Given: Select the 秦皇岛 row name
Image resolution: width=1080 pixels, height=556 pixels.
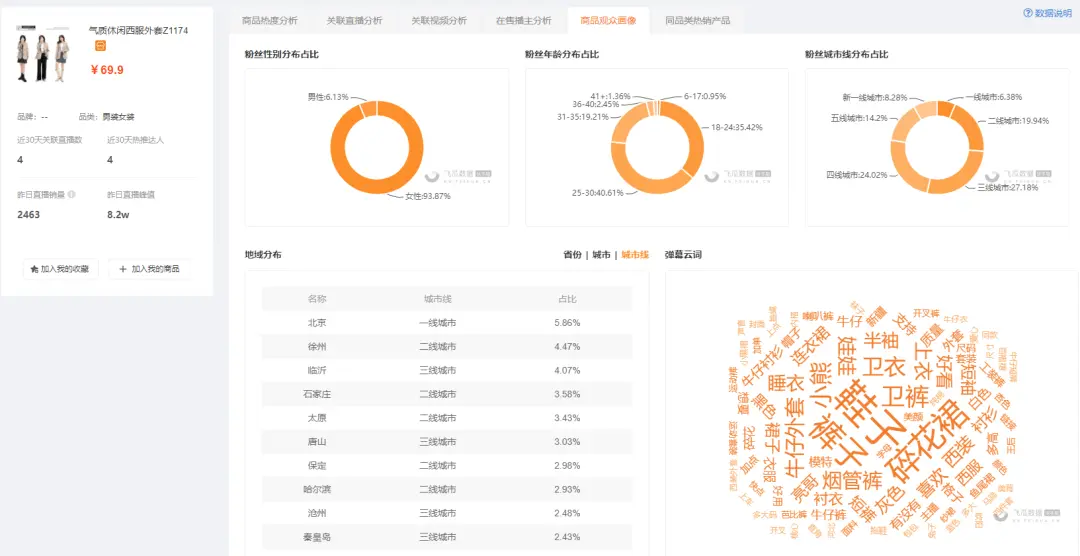Looking at the screenshot, I should (x=317, y=537).
